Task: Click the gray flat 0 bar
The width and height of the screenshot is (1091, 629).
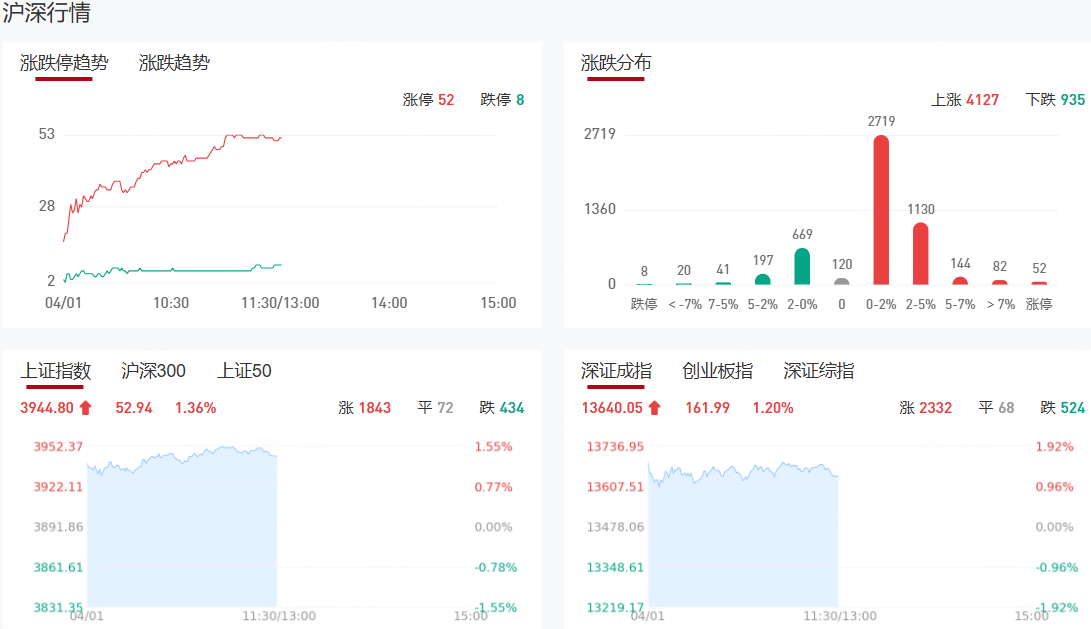Action: click(842, 281)
